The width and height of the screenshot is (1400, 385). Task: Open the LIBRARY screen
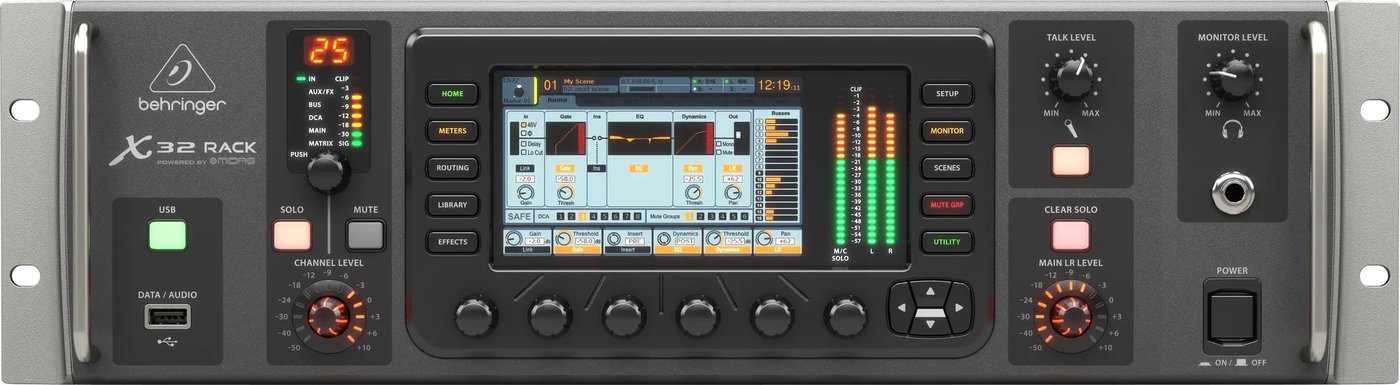point(453,205)
